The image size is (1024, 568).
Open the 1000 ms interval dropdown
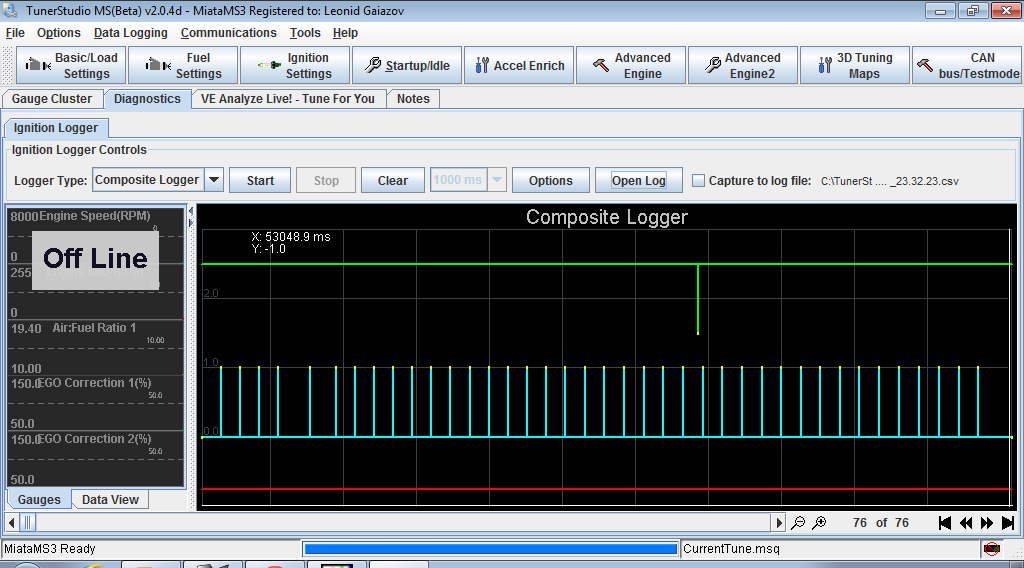[496, 180]
